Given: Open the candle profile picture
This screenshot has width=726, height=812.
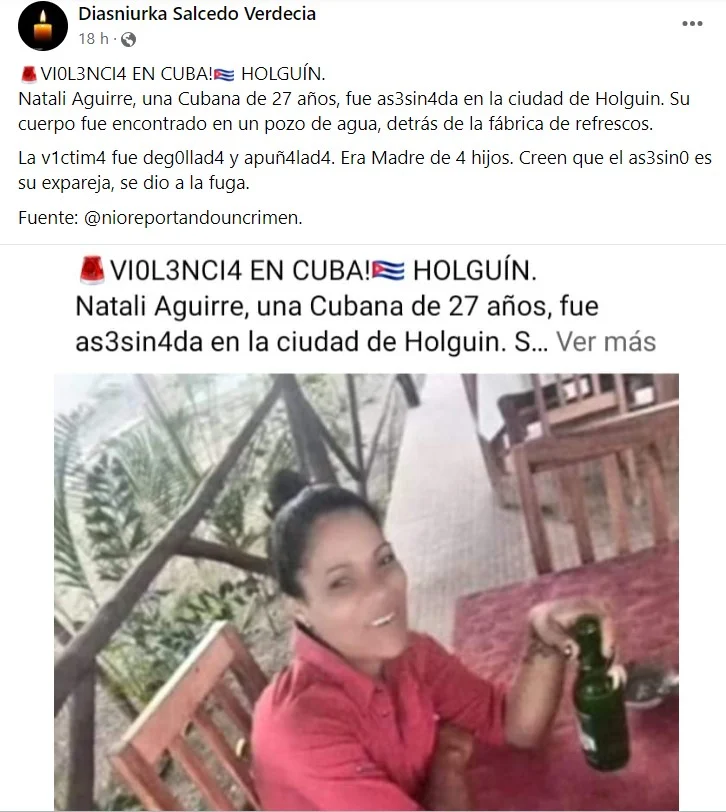Looking at the screenshot, I should pyautogui.click(x=42, y=25).
